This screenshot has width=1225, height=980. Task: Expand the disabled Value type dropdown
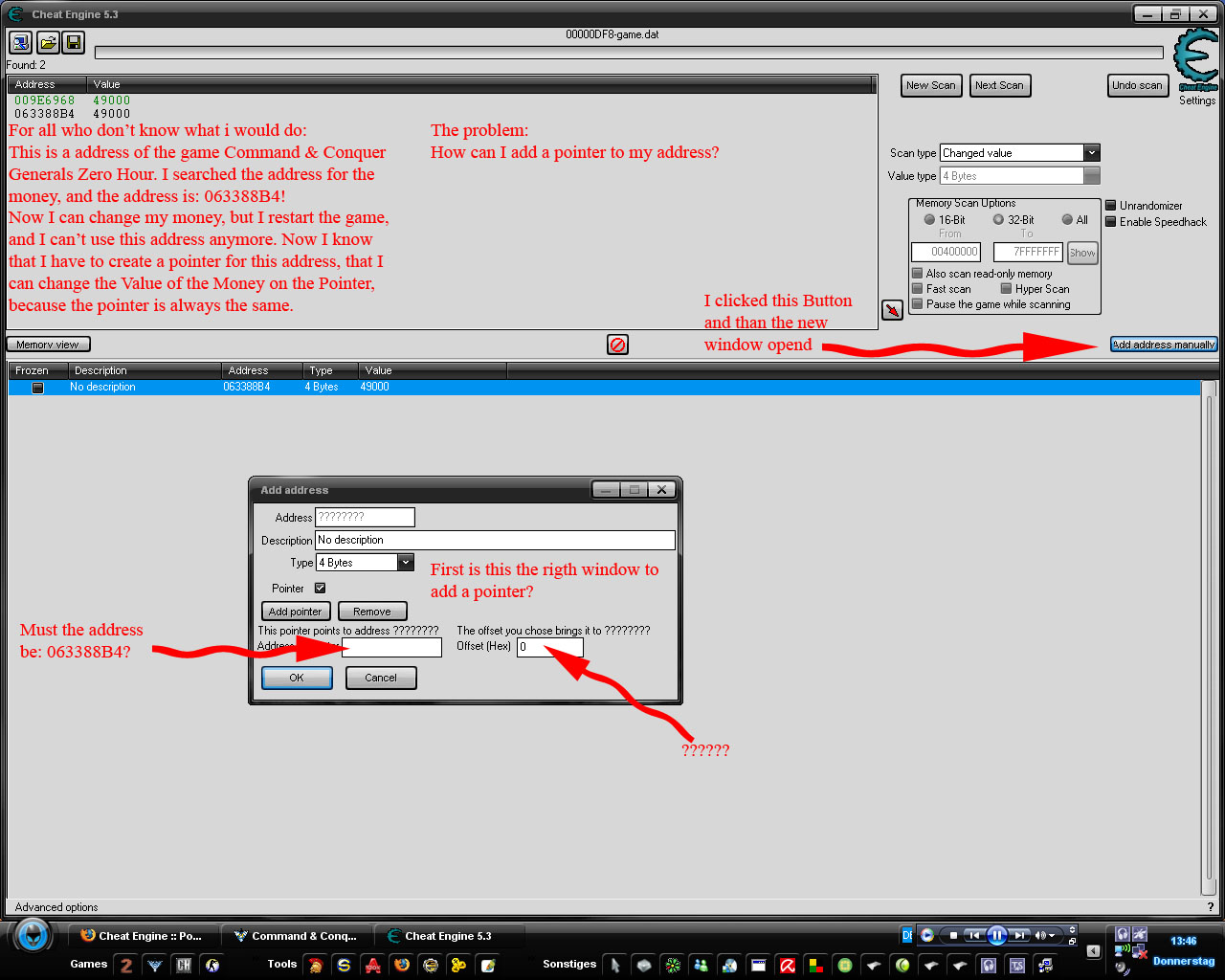click(x=1092, y=176)
